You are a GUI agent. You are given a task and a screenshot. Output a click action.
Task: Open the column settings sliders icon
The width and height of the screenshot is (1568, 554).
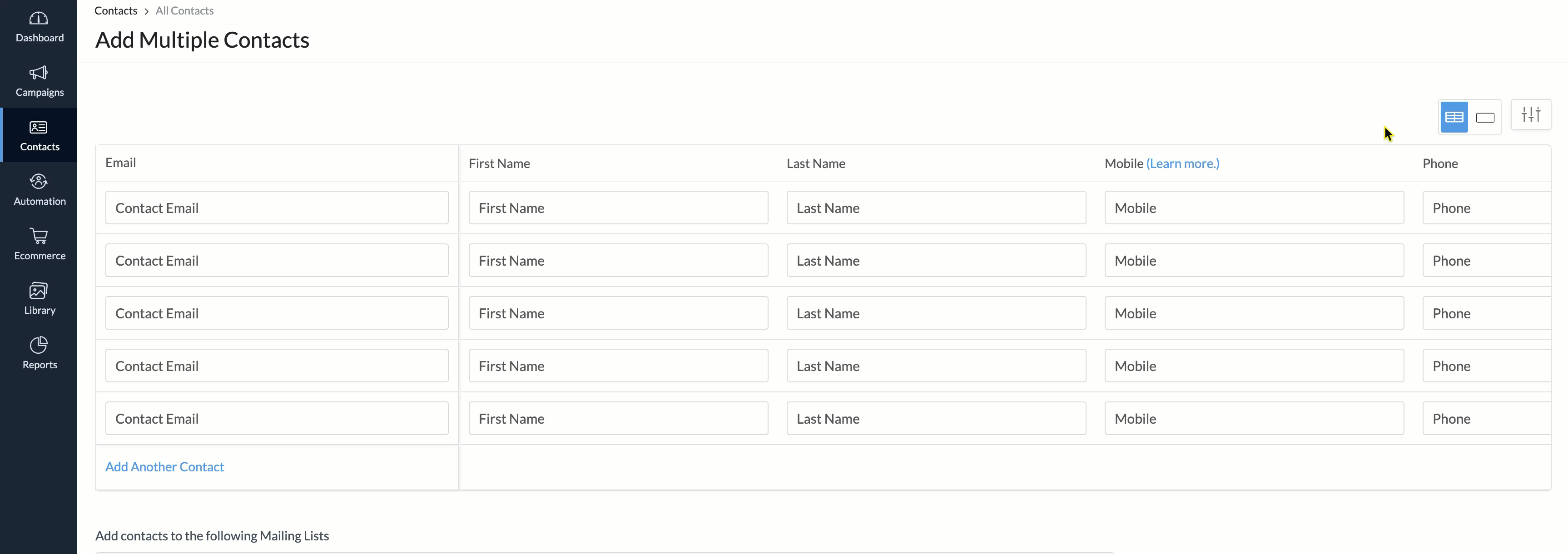point(1530,114)
